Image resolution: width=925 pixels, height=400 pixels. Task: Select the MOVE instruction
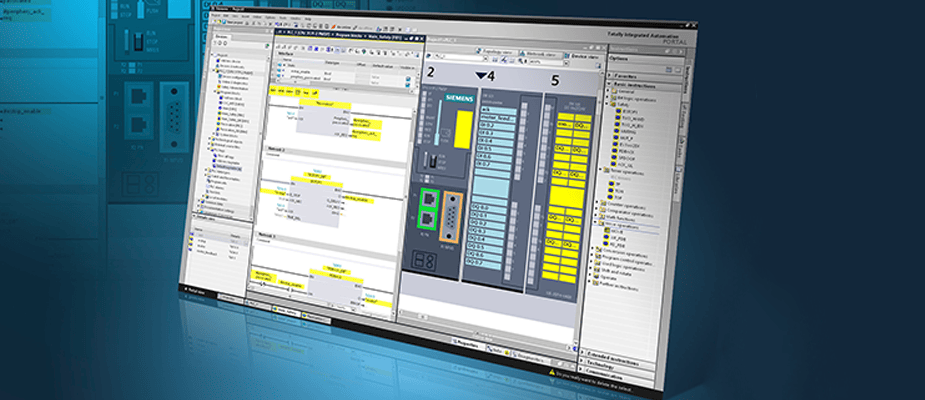(x=616, y=231)
